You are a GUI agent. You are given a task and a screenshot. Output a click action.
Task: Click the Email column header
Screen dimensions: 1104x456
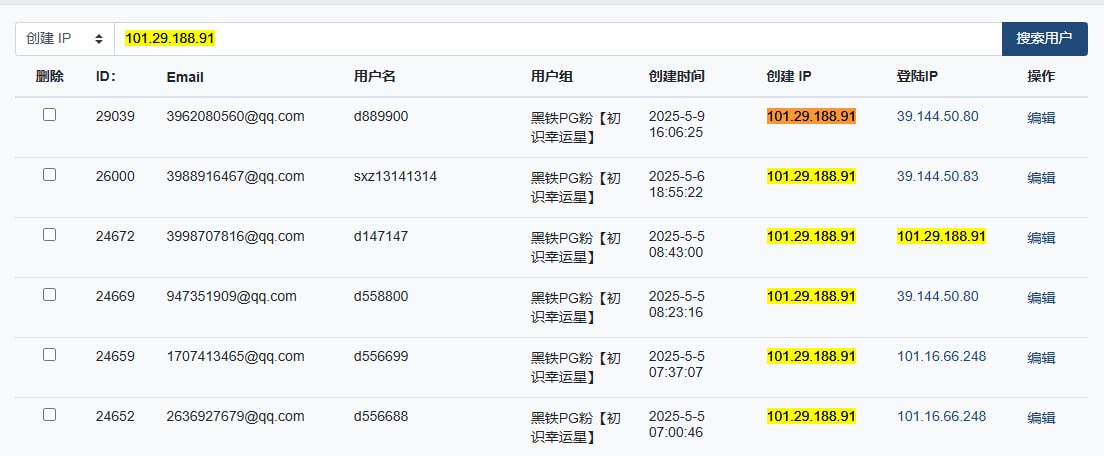[185, 77]
